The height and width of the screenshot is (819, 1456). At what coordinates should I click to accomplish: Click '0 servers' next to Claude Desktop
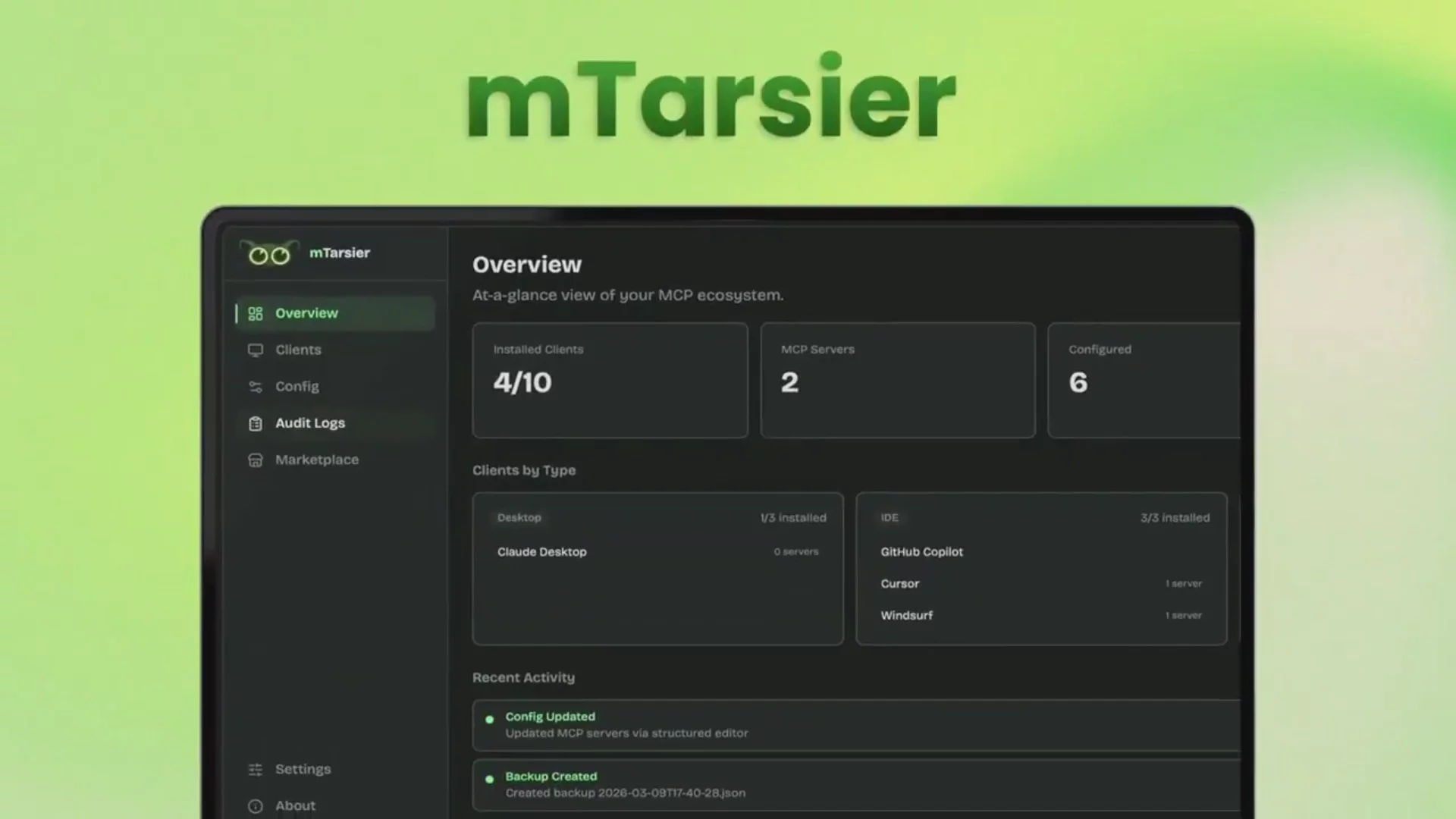pos(796,552)
